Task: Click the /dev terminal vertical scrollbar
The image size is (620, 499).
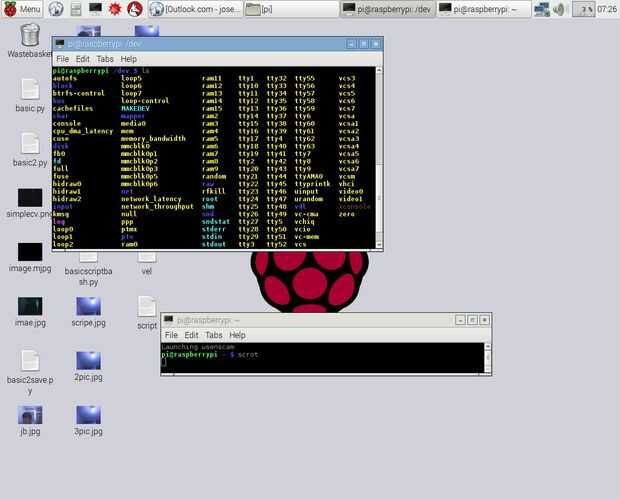Action: pos(379,158)
